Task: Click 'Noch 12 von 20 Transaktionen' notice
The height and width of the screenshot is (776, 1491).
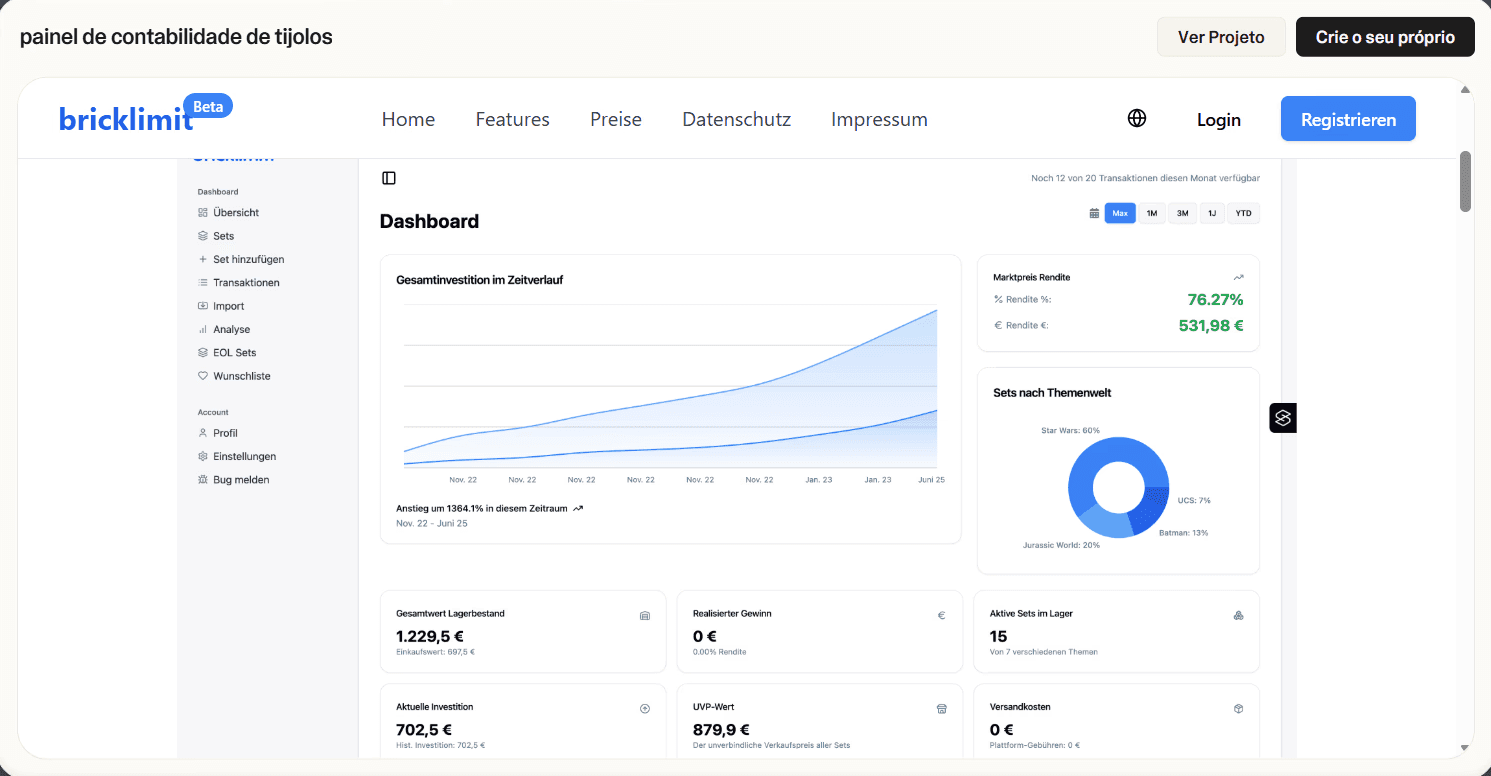Action: tap(1145, 178)
